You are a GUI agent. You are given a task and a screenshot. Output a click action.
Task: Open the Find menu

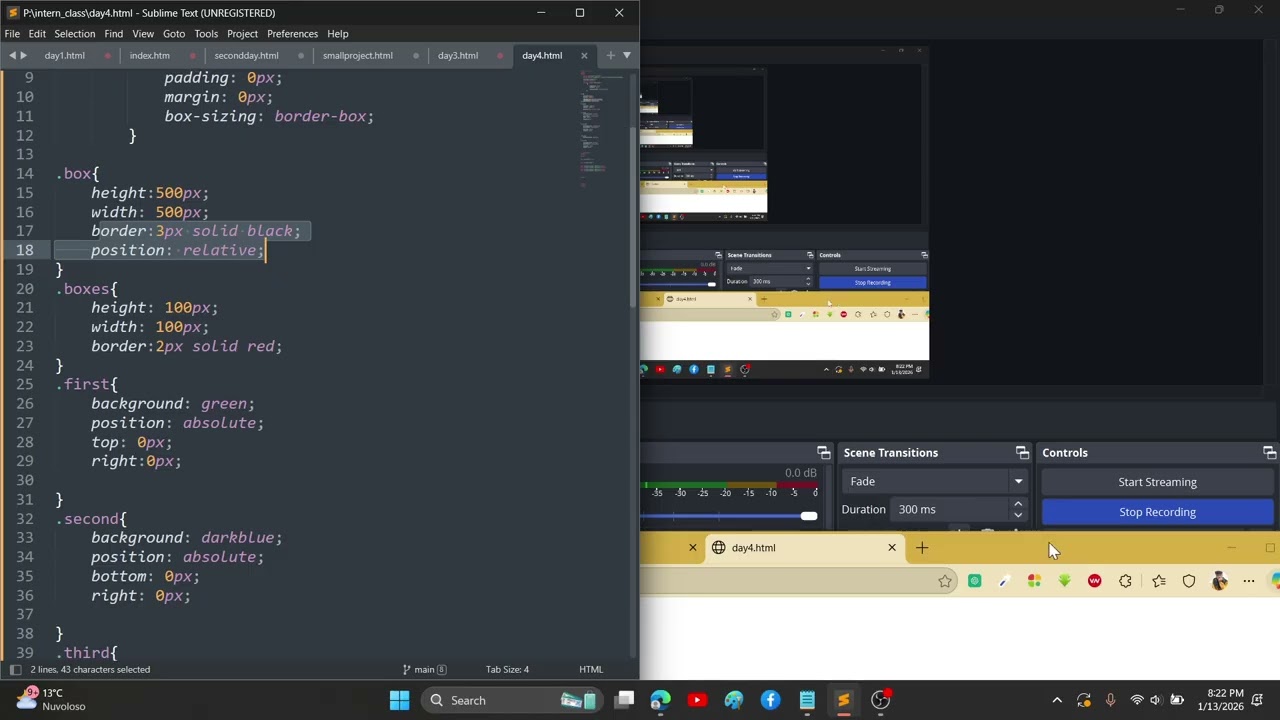[114, 33]
